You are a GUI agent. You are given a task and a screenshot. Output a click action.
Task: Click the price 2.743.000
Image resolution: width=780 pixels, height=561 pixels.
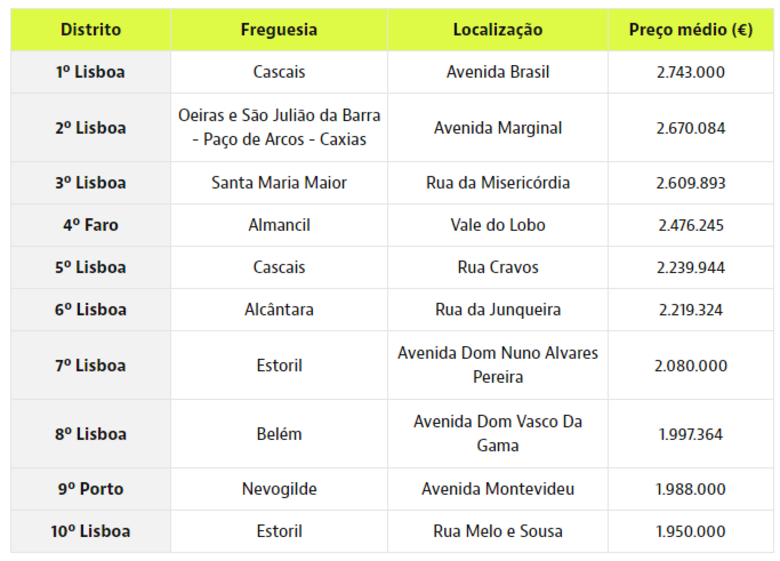690,72
